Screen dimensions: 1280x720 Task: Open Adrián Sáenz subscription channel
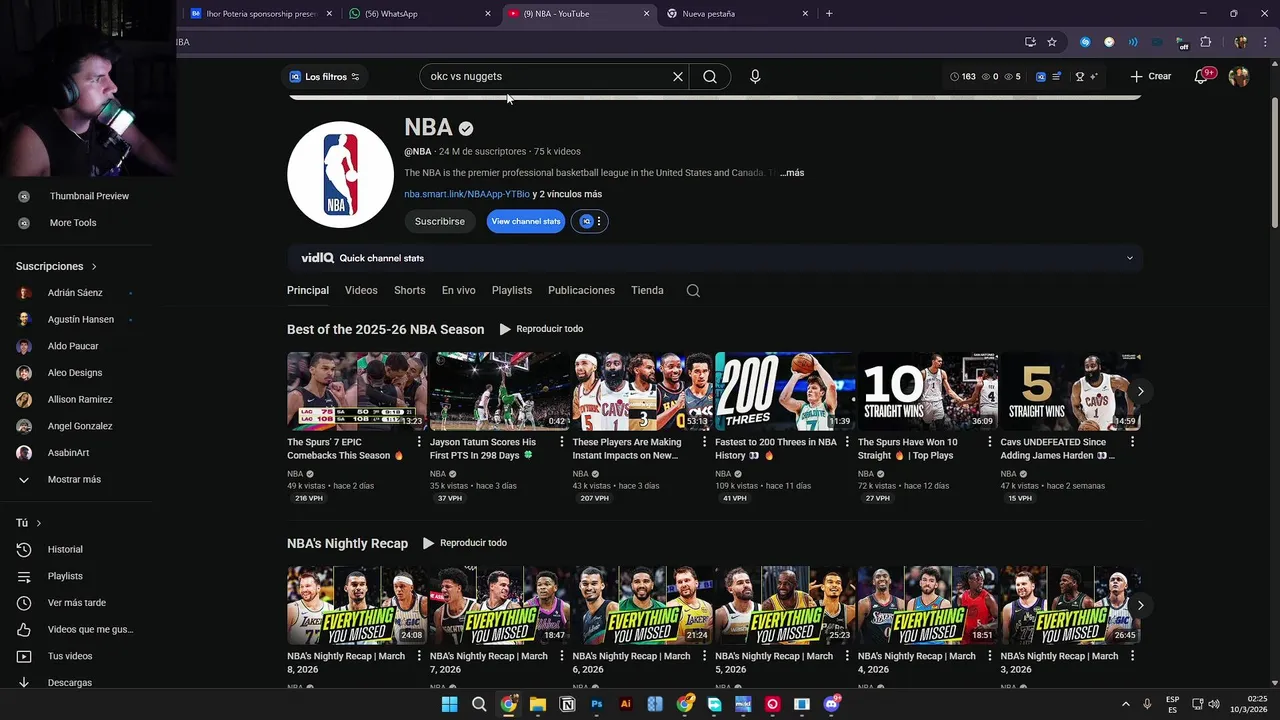click(75, 293)
